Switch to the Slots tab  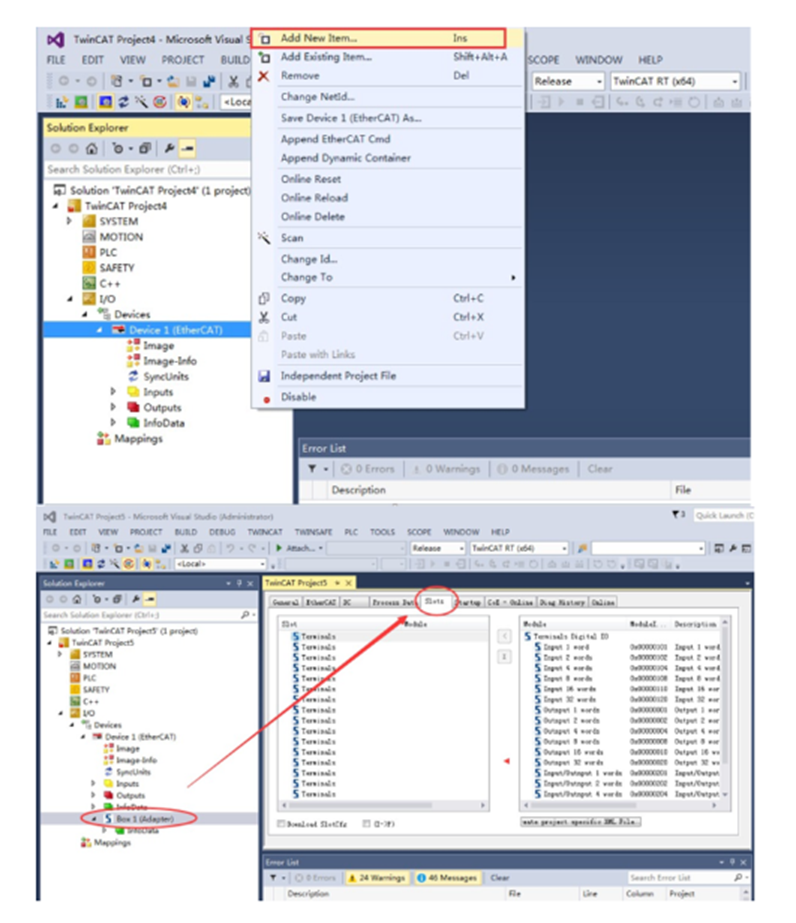click(435, 601)
